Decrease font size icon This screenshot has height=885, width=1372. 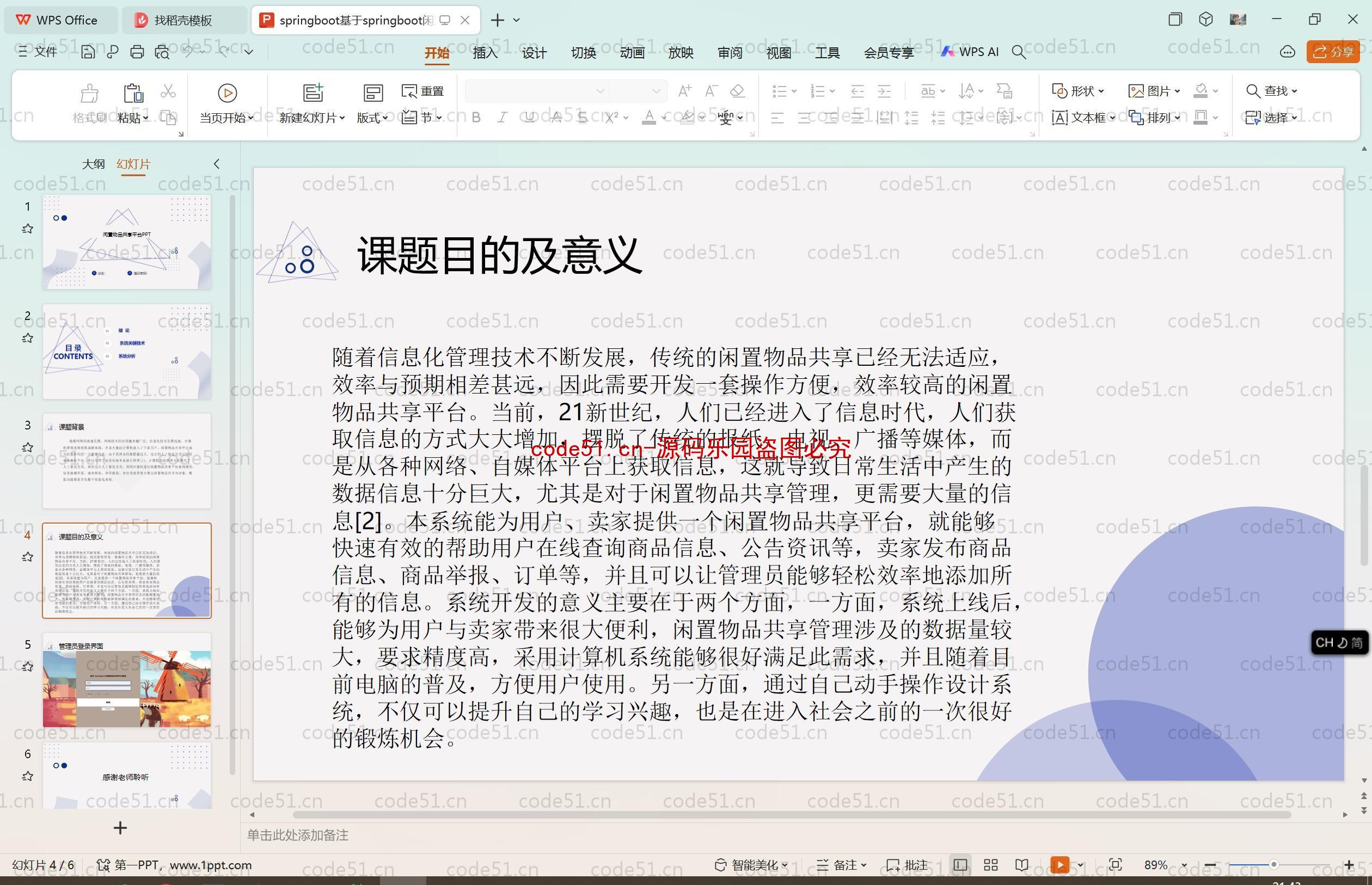click(711, 91)
